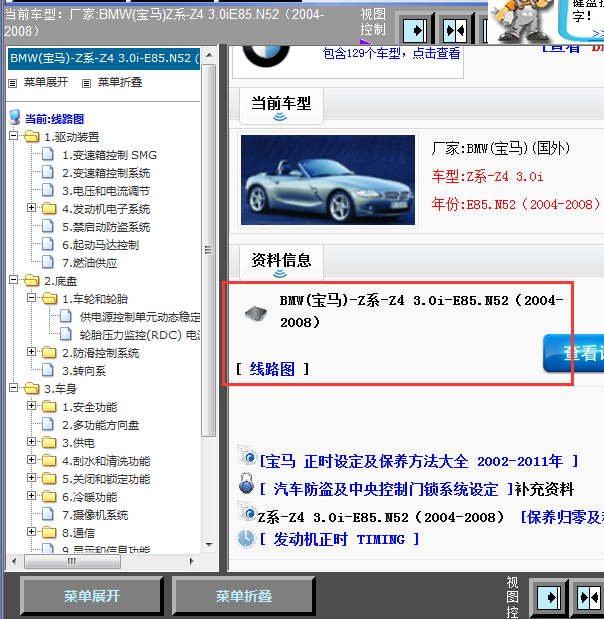Image resolution: width=604 pixels, height=619 pixels.
Task: Open 供电源控制单元动态稳定 document
Action: pyautogui.click(x=140, y=317)
